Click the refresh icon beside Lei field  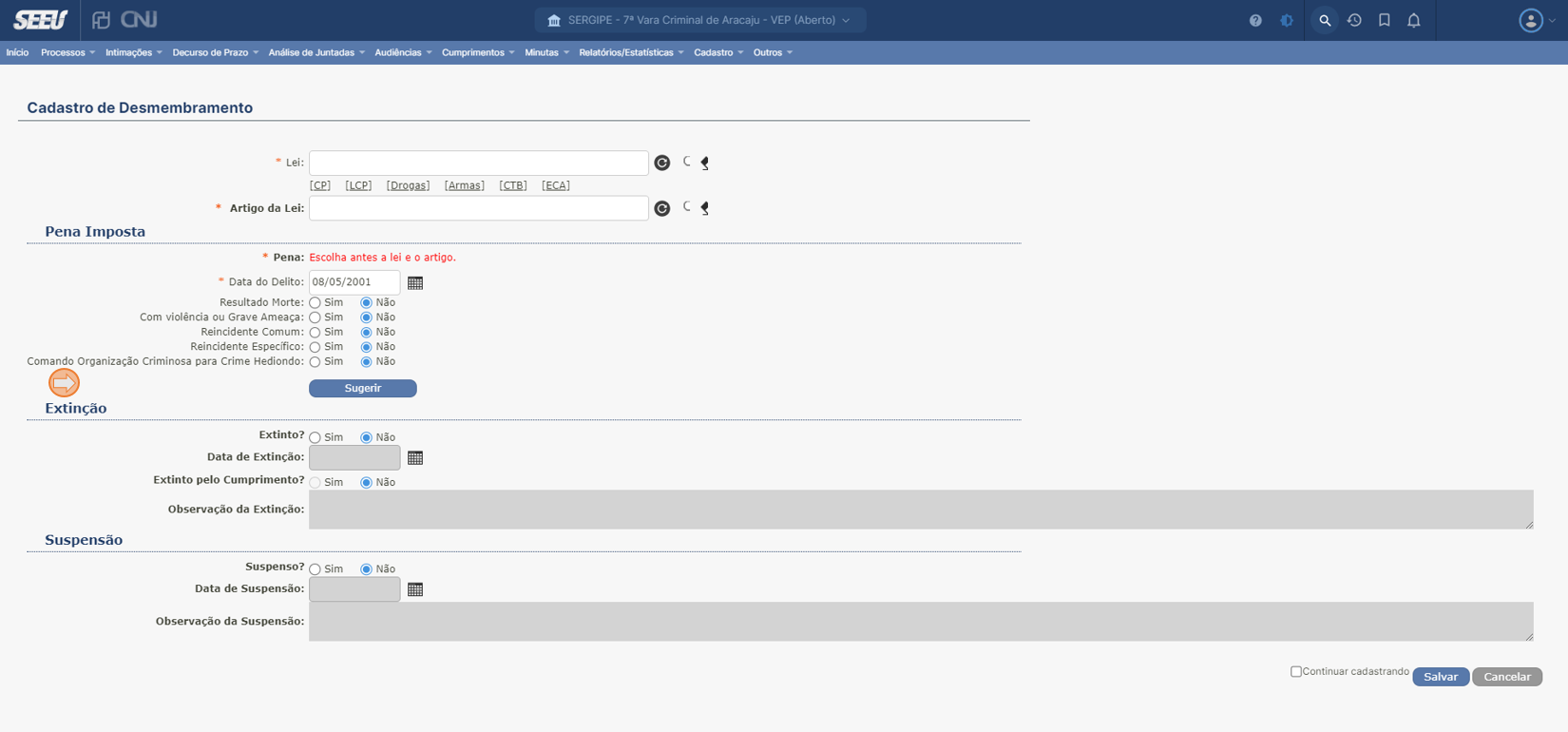click(662, 164)
